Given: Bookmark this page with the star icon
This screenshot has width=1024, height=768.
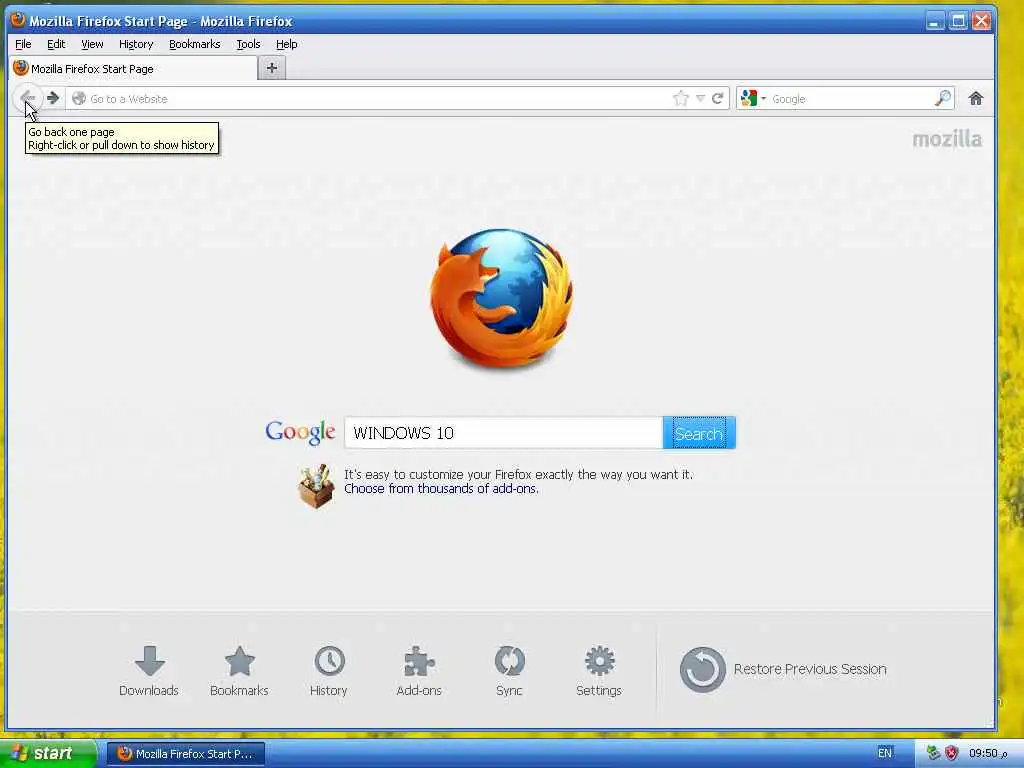Looking at the screenshot, I should (680, 99).
